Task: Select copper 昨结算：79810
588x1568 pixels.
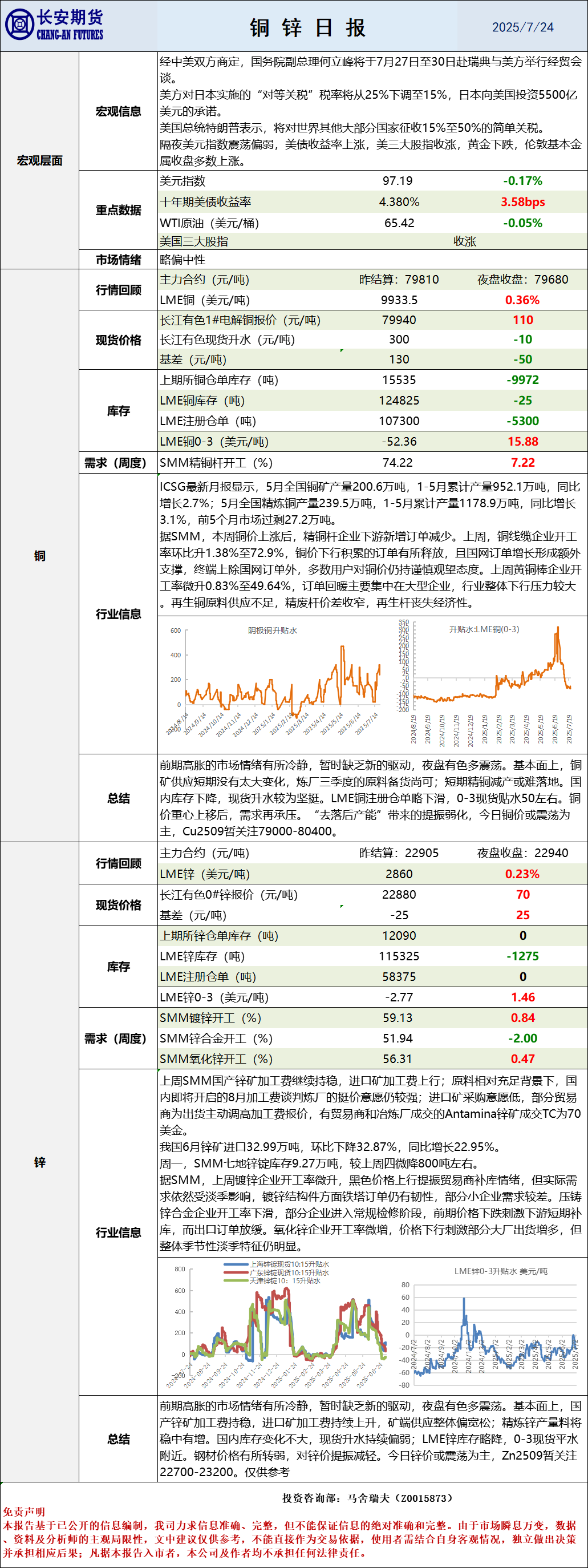Action: click(x=399, y=280)
